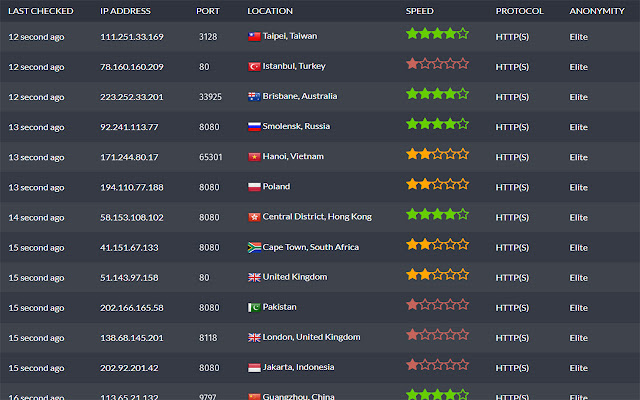Click Jakarta, Indonesia location text

click(298, 367)
